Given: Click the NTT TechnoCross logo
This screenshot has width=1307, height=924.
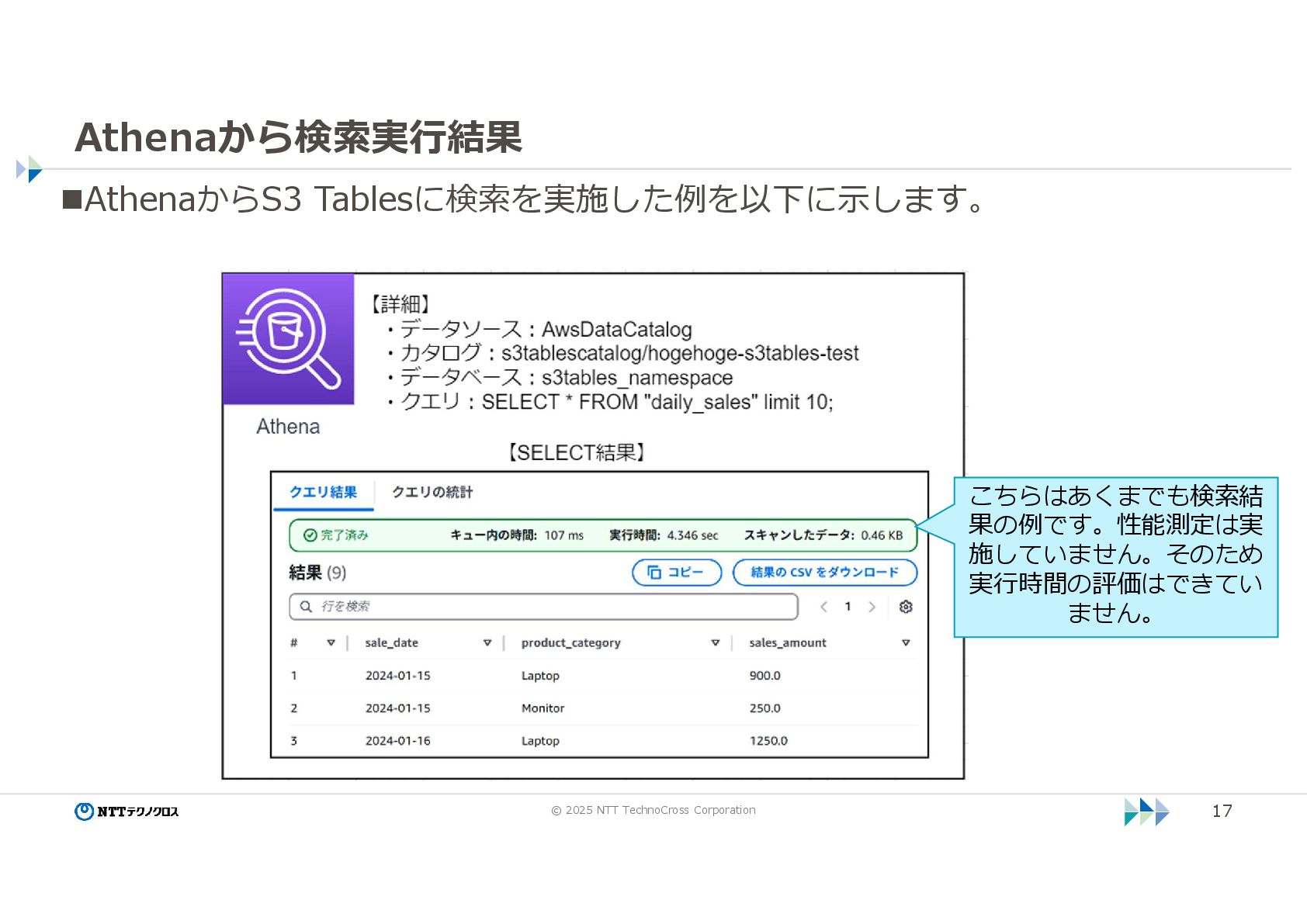Looking at the screenshot, I should click(127, 812).
